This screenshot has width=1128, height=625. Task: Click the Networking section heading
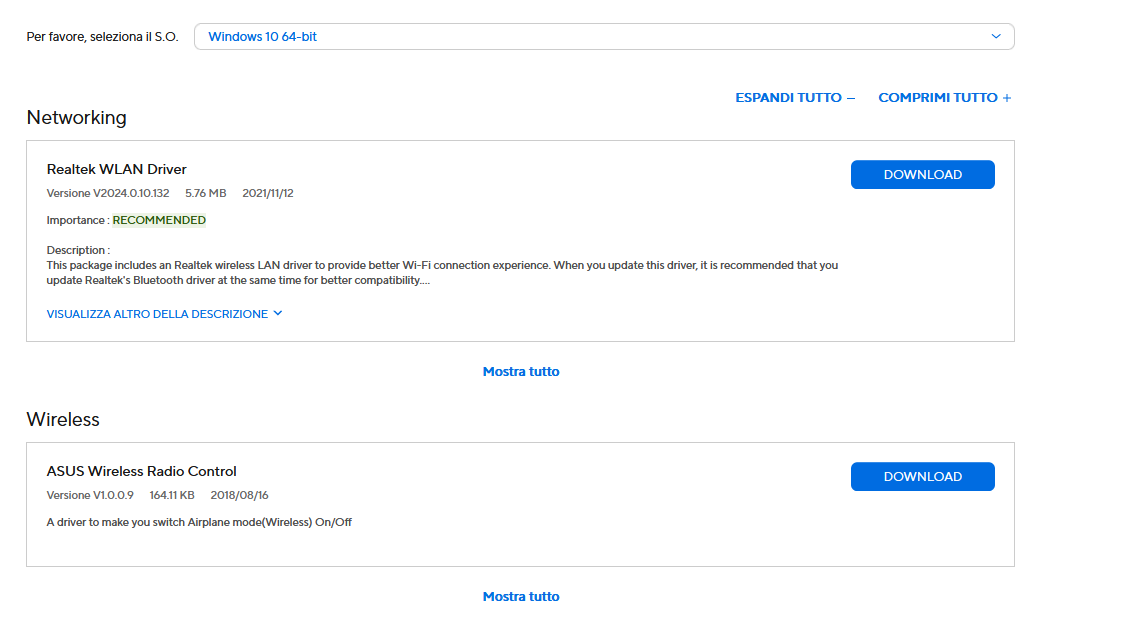76,117
